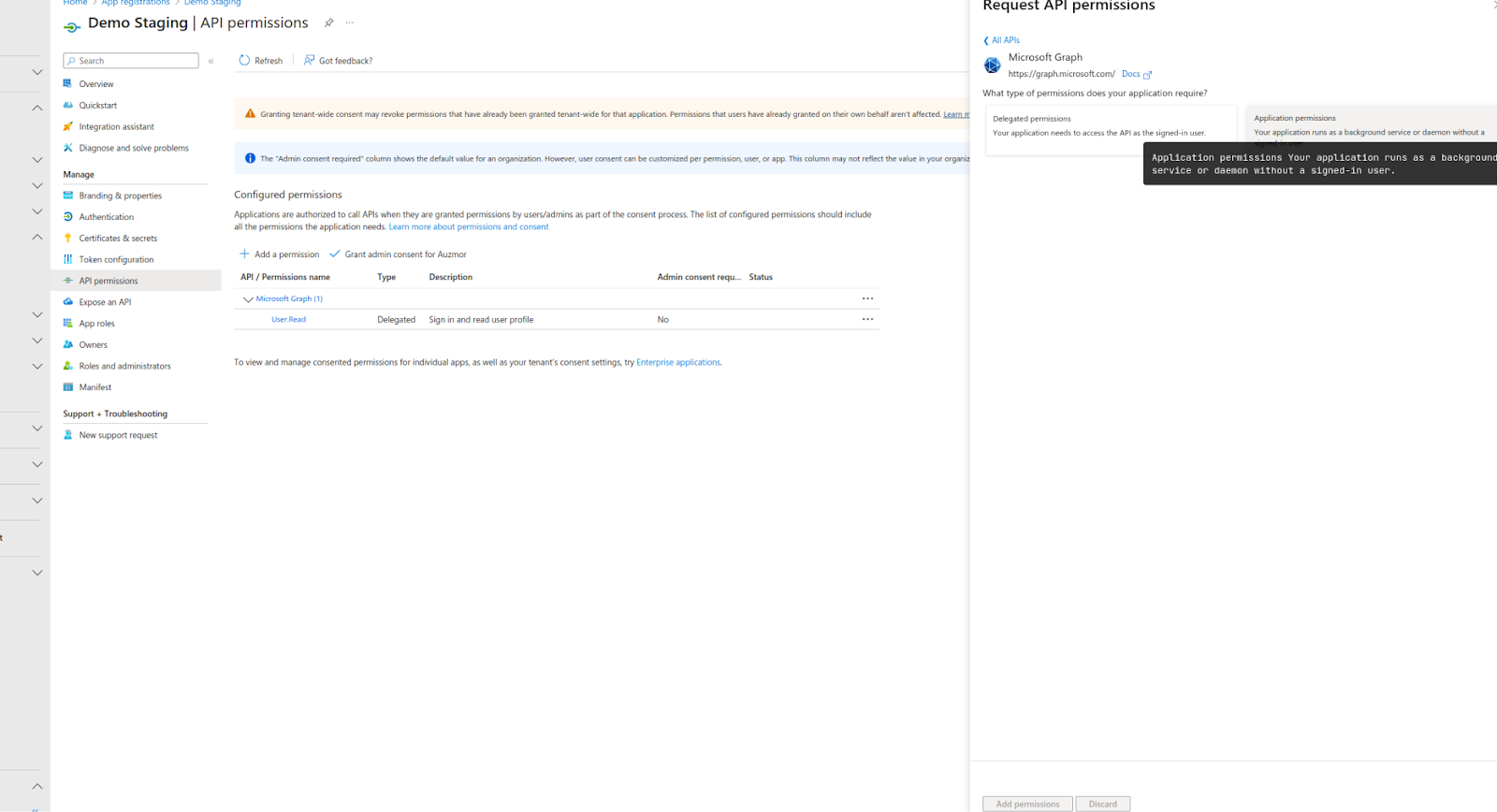Image resolution: width=1497 pixels, height=812 pixels.
Task: Go to the Home breadcrumb
Action: click(x=75, y=3)
